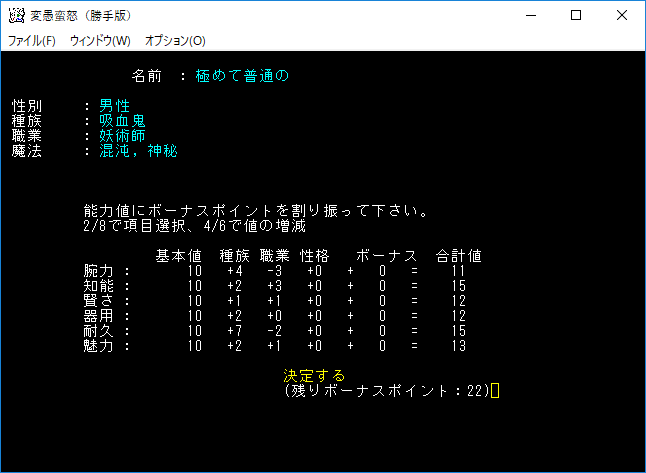This screenshot has width=646, height=473.
Task: Click the Hengband app icon in title bar
Action: 16,16
